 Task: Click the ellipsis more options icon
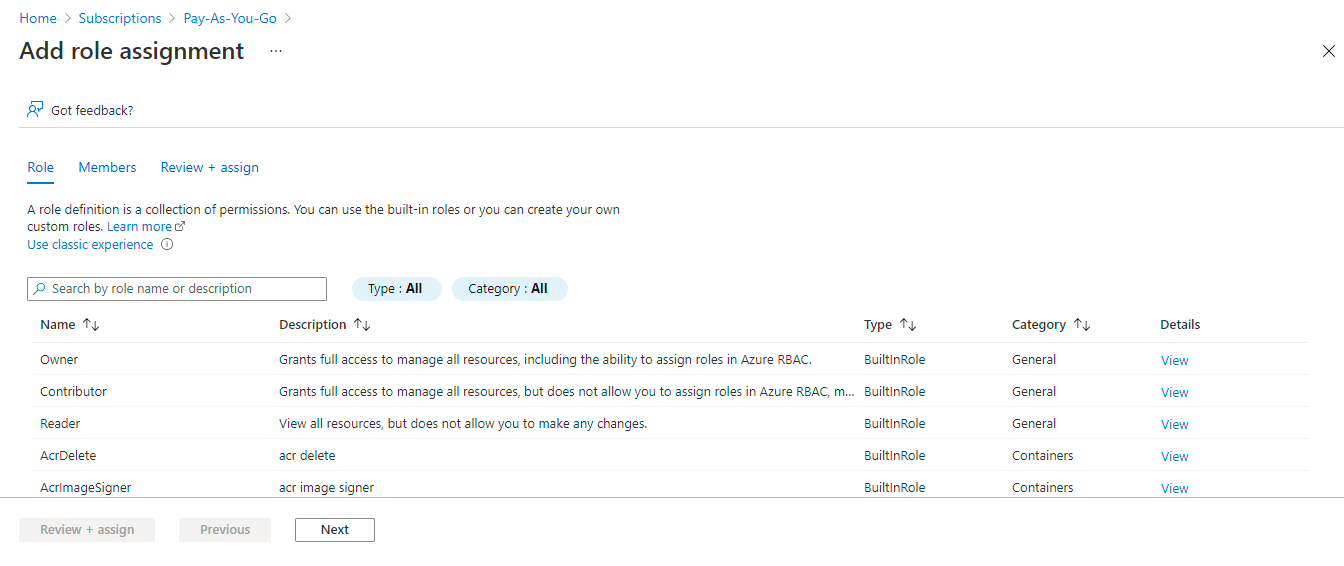pyautogui.click(x=276, y=51)
